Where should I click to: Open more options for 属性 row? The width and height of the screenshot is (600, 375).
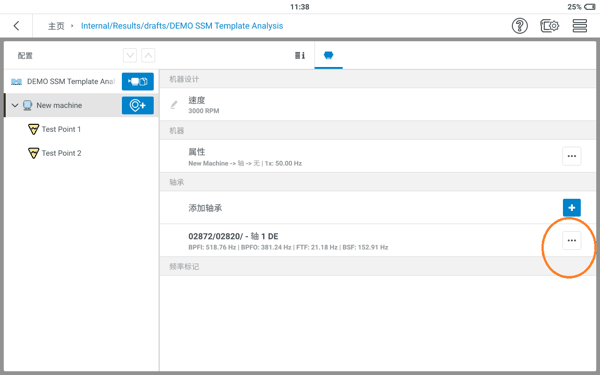point(572,156)
